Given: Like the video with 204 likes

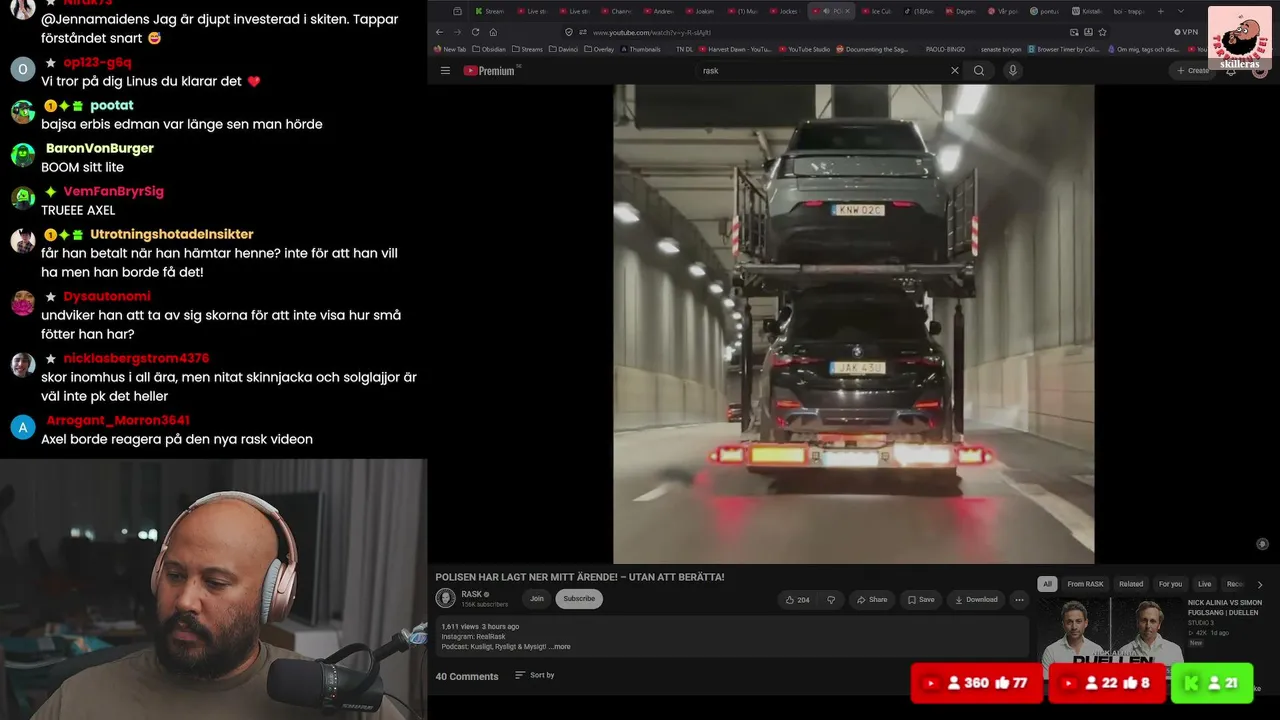Looking at the screenshot, I should 798,600.
